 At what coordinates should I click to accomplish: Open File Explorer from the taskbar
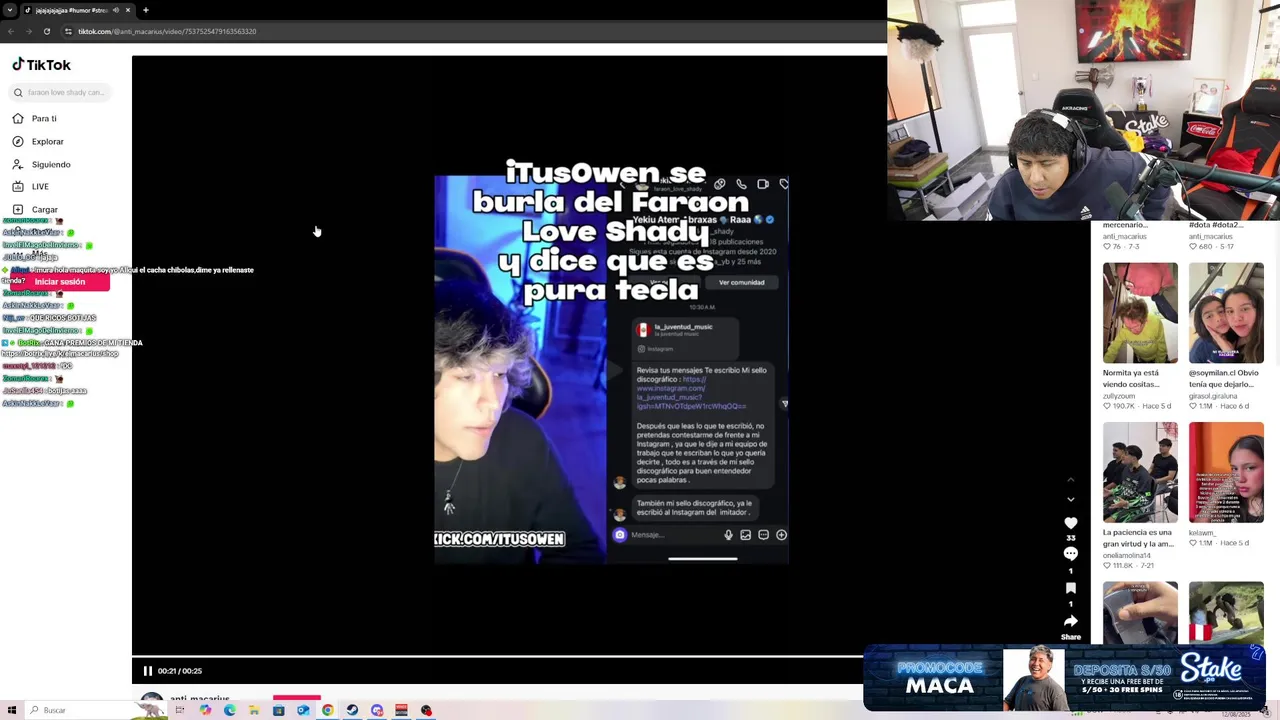pos(254,710)
